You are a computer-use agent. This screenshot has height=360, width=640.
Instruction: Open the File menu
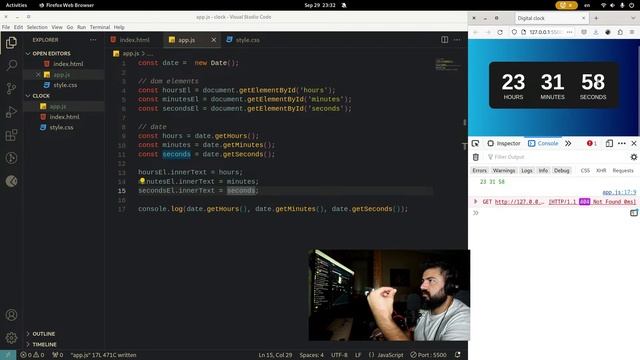[x=6, y=27]
